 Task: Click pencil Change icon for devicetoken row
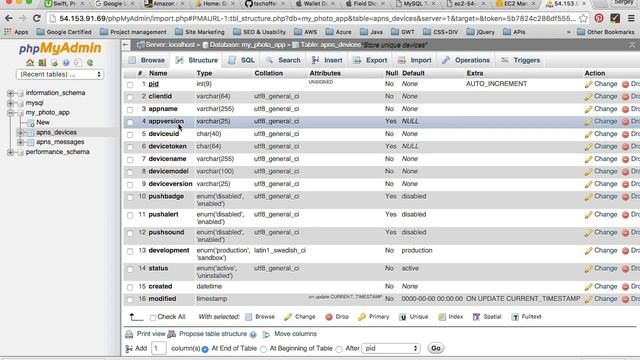[x=588, y=147]
